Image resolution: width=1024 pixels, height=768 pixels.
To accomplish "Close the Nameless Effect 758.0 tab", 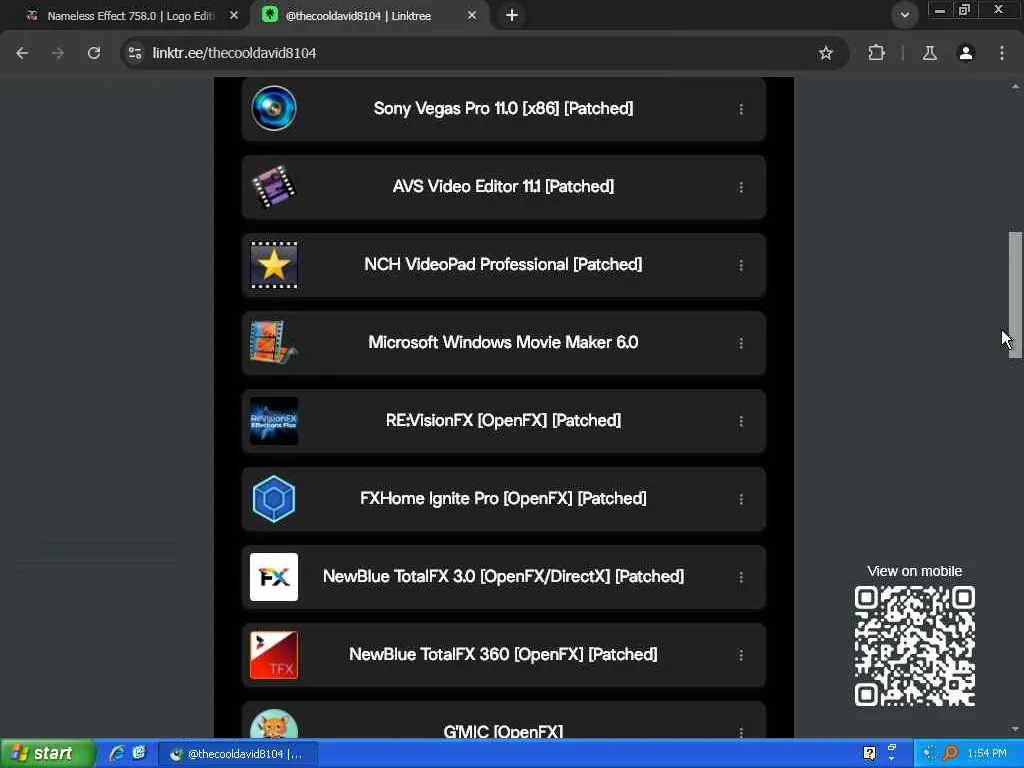I will coord(234,15).
